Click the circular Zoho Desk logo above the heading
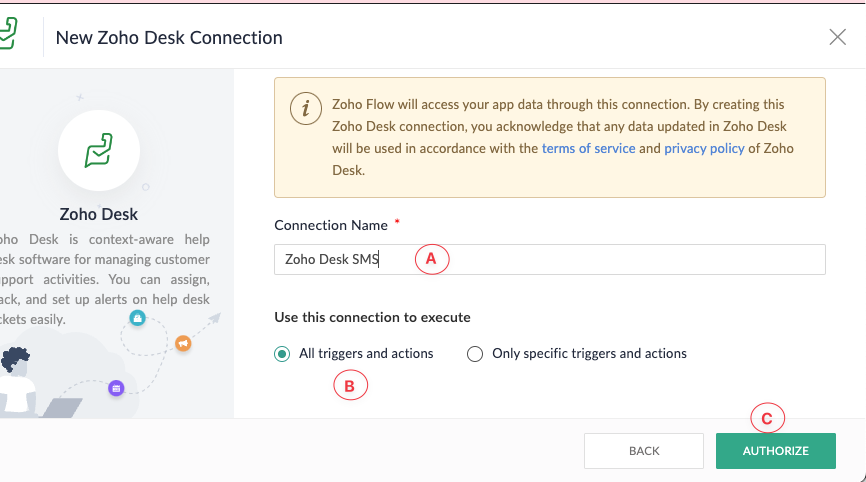 click(99, 150)
